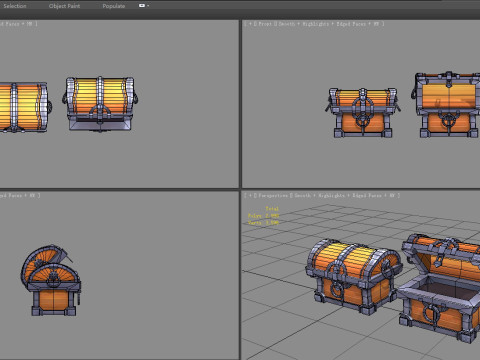Switch to the Object Paint tab

click(64, 6)
